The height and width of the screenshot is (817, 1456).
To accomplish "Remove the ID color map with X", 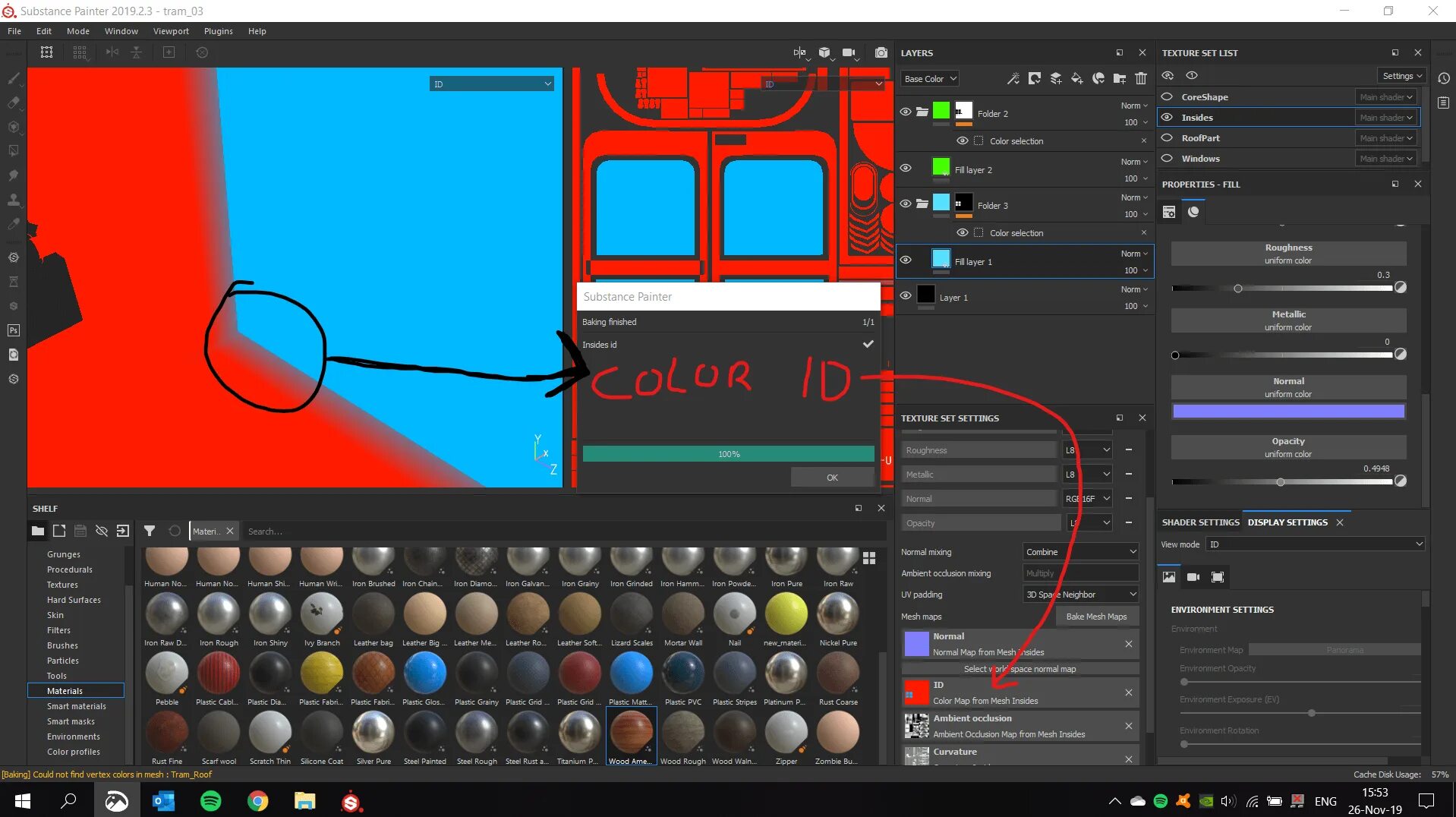I will click(x=1128, y=692).
